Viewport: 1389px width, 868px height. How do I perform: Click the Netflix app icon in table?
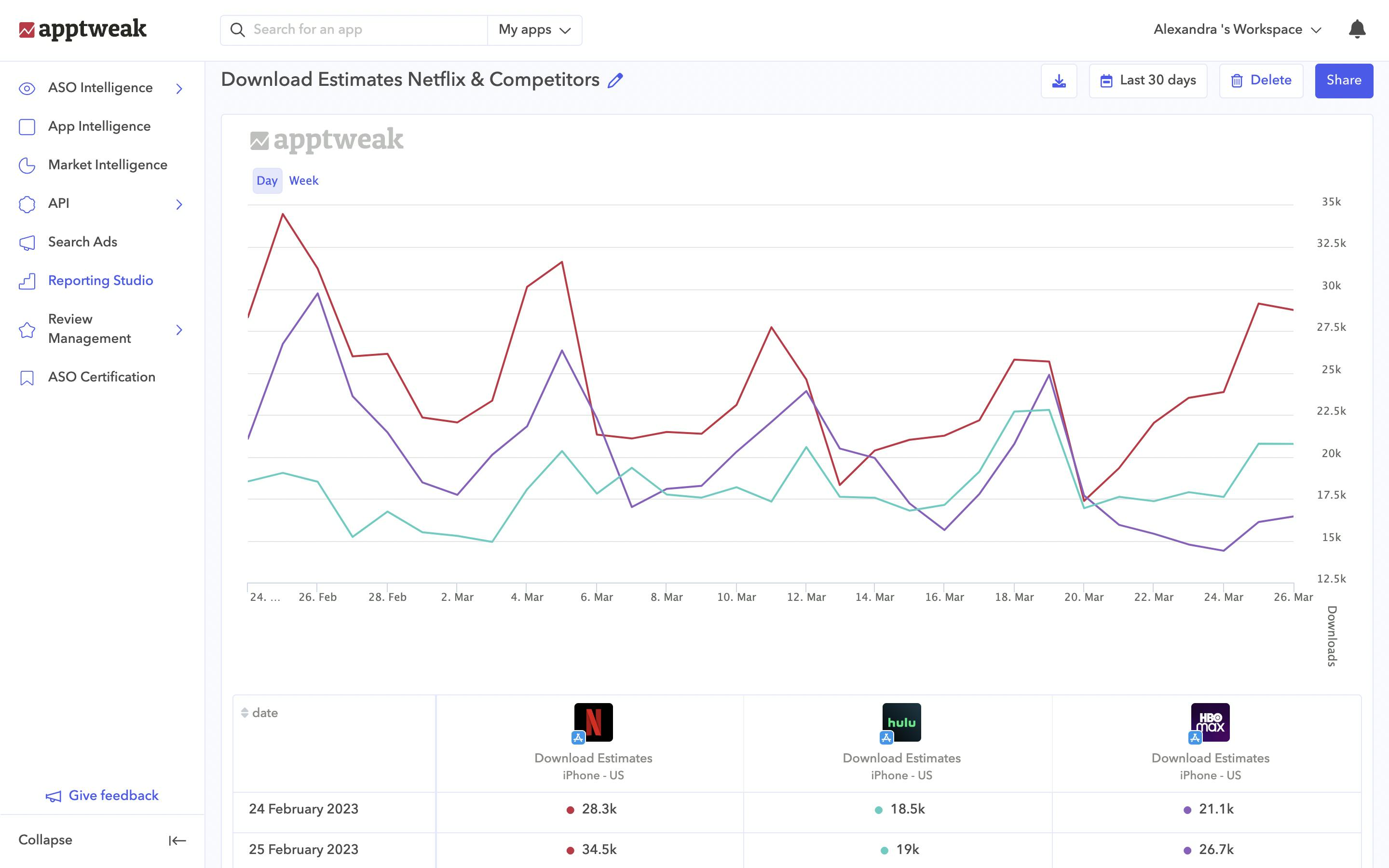pyautogui.click(x=593, y=722)
